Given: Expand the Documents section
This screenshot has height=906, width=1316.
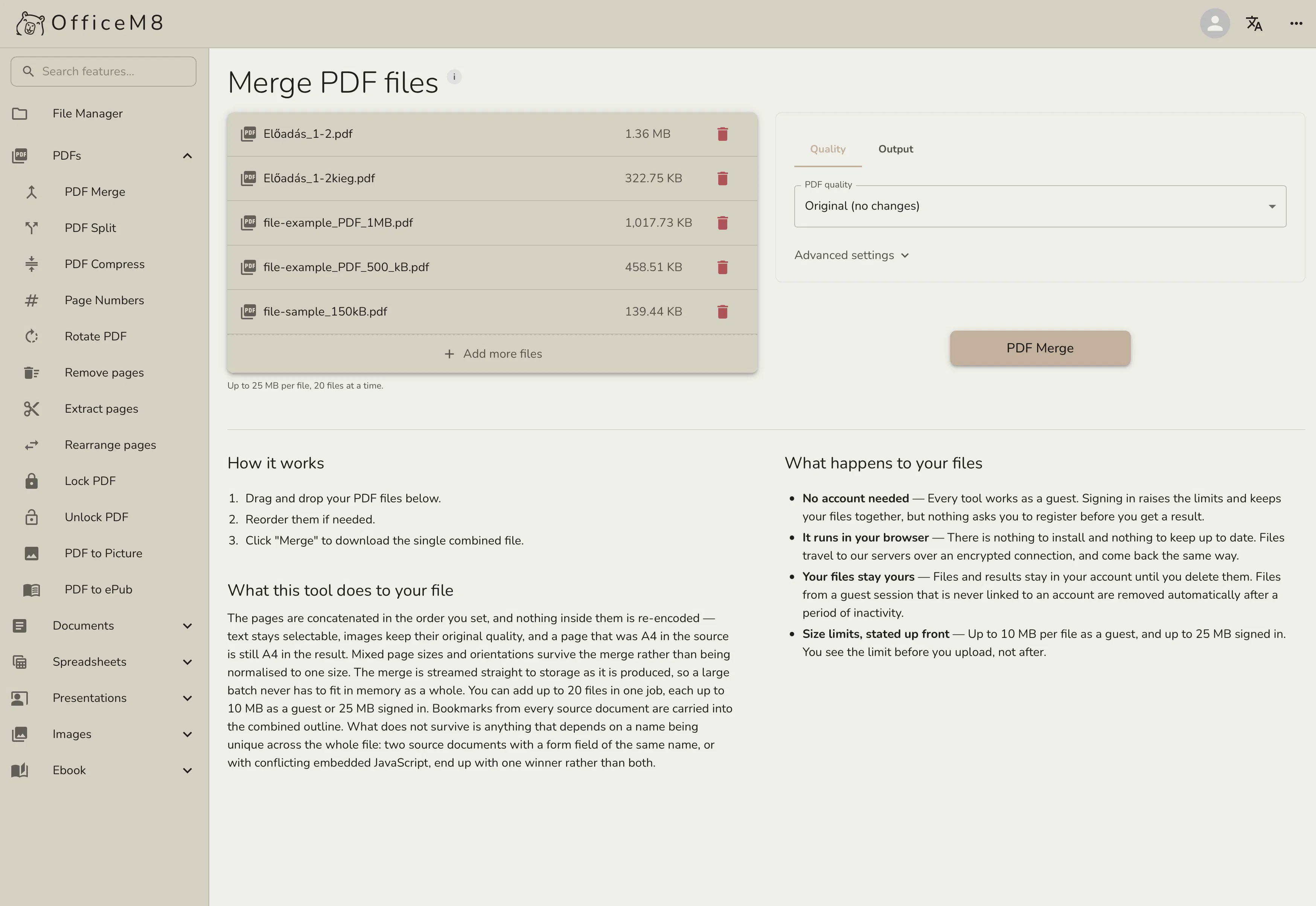Looking at the screenshot, I should pos(187,625).
